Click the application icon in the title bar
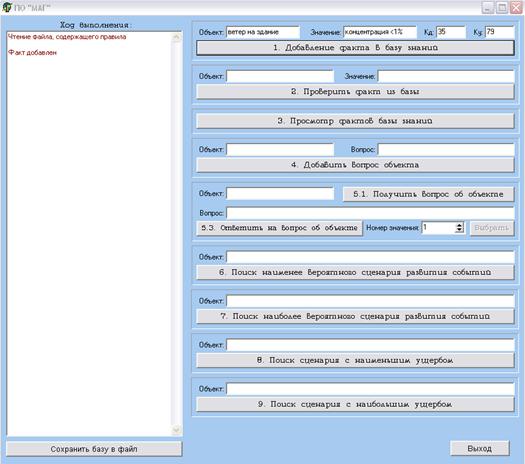Viewport: 525px width, 464px height. point(7,7)
